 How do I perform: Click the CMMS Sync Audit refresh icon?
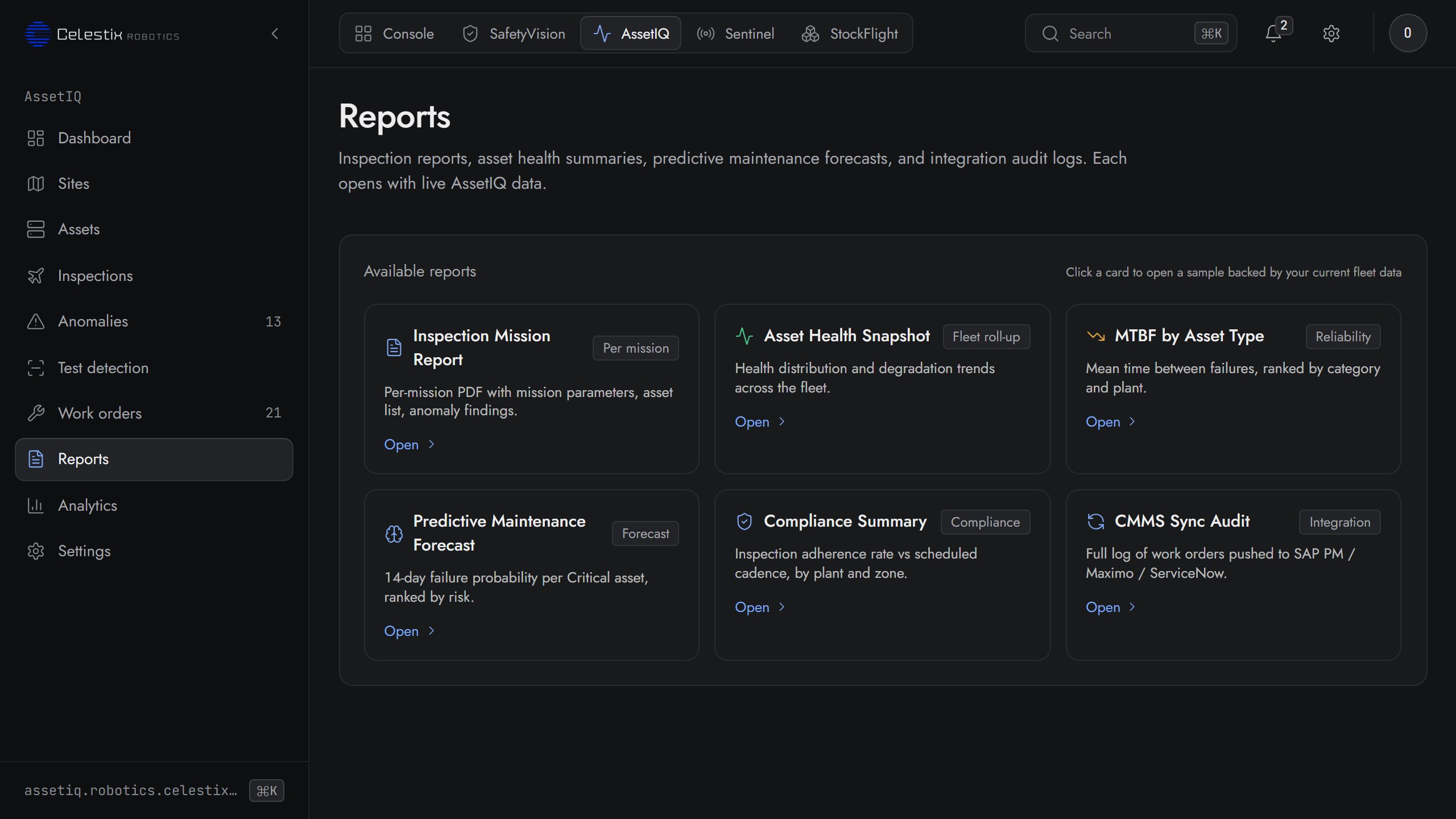[x=1095, y=522]
